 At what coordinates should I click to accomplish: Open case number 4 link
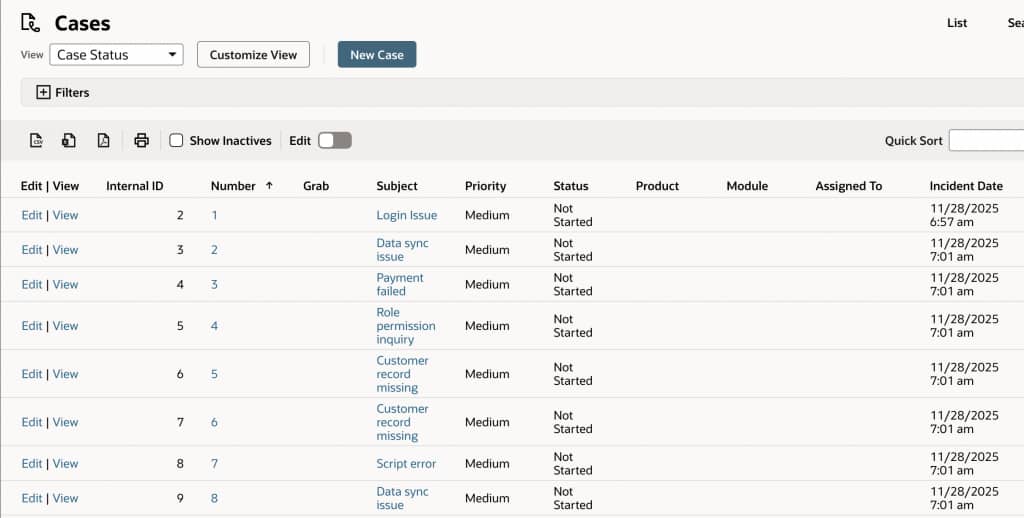click(214, 326)
